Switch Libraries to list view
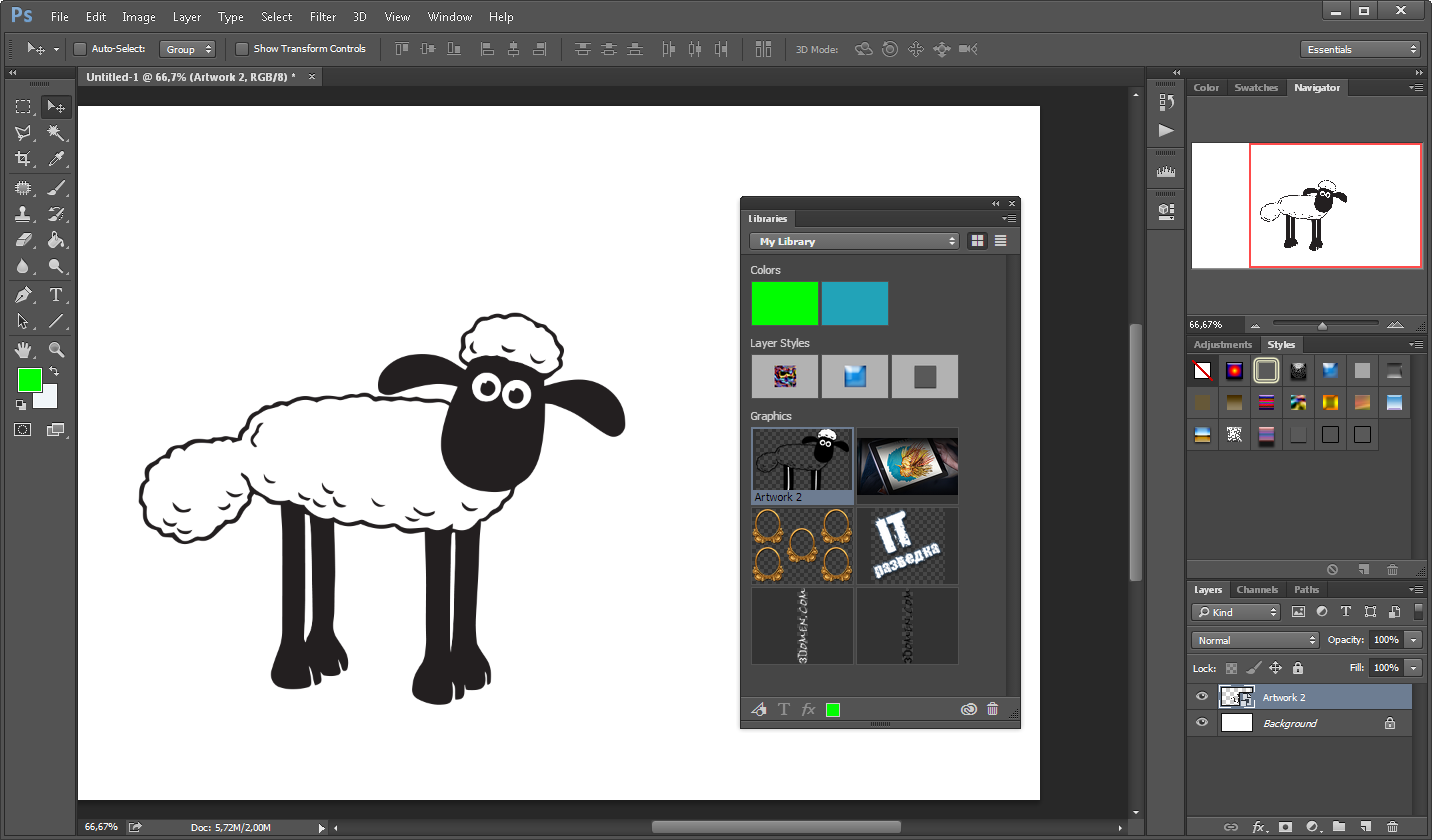Viewport: 1432px width, 840px height. [x=1000, y=241]
